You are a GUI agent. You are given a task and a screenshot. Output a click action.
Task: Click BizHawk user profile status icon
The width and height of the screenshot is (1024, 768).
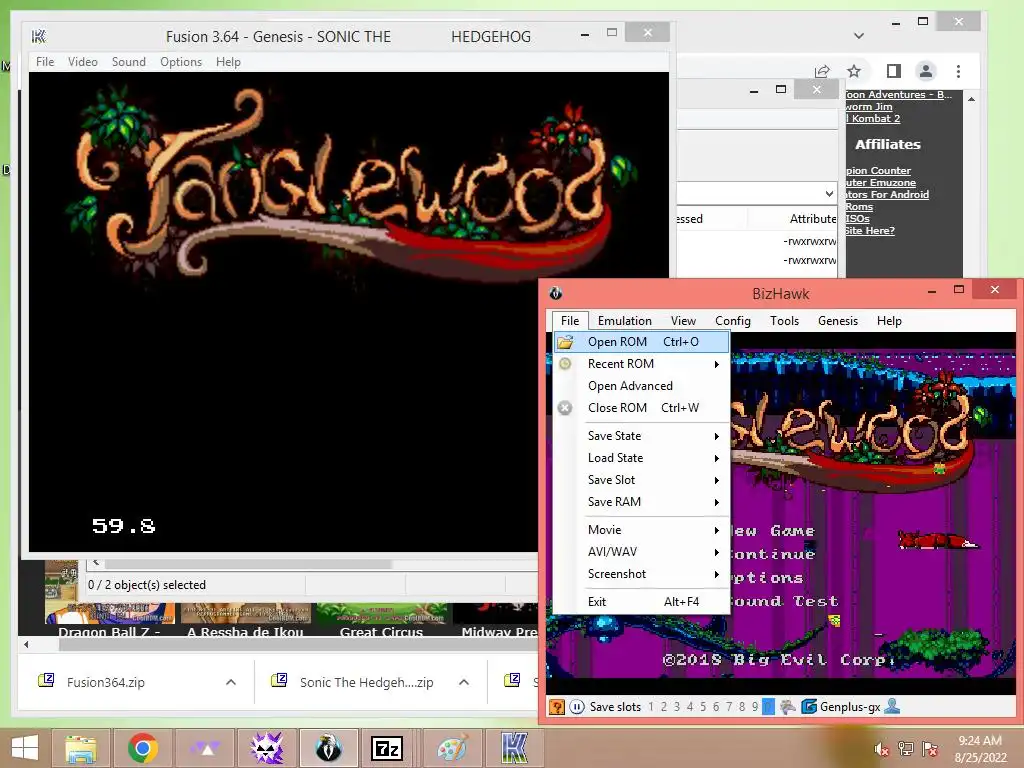click(x=891, y=707)
